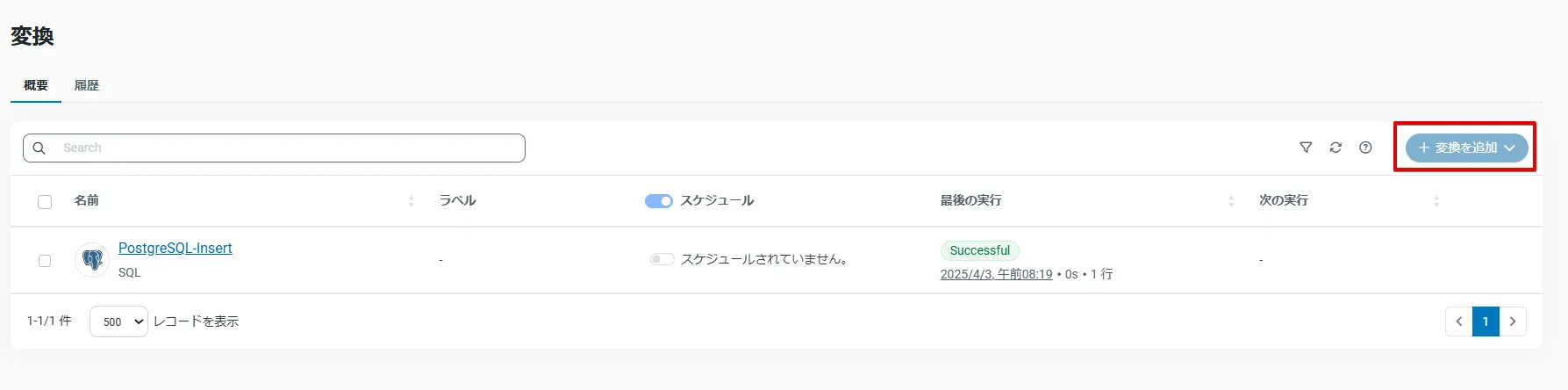
Task: Sort by 最後の実行 column arrows
Action: pyautogui.click(x=1231, y=201)
